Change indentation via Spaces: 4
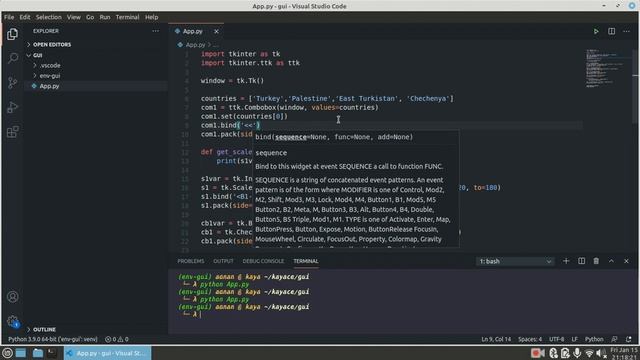640x360 pixels. (530, 339)
